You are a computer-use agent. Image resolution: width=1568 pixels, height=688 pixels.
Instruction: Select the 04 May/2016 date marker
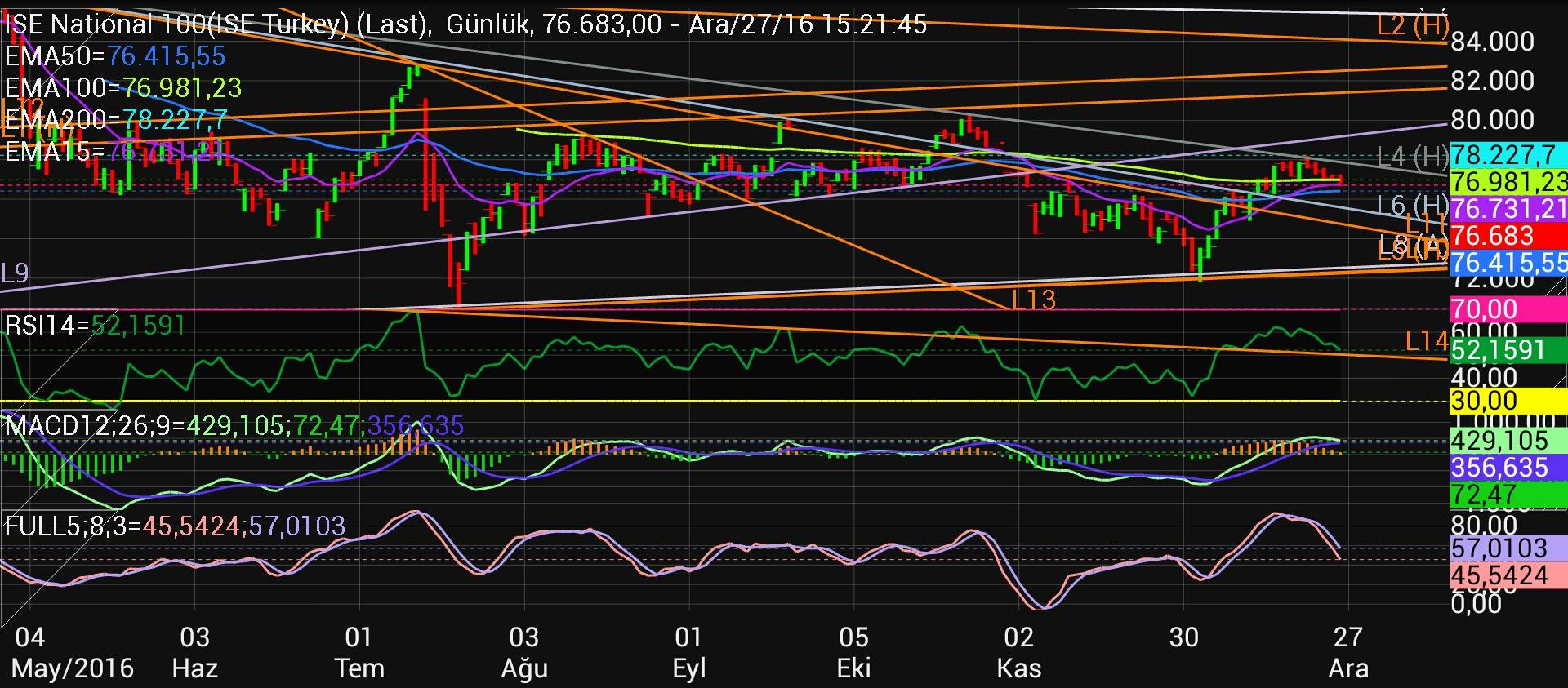coord(72,652)
